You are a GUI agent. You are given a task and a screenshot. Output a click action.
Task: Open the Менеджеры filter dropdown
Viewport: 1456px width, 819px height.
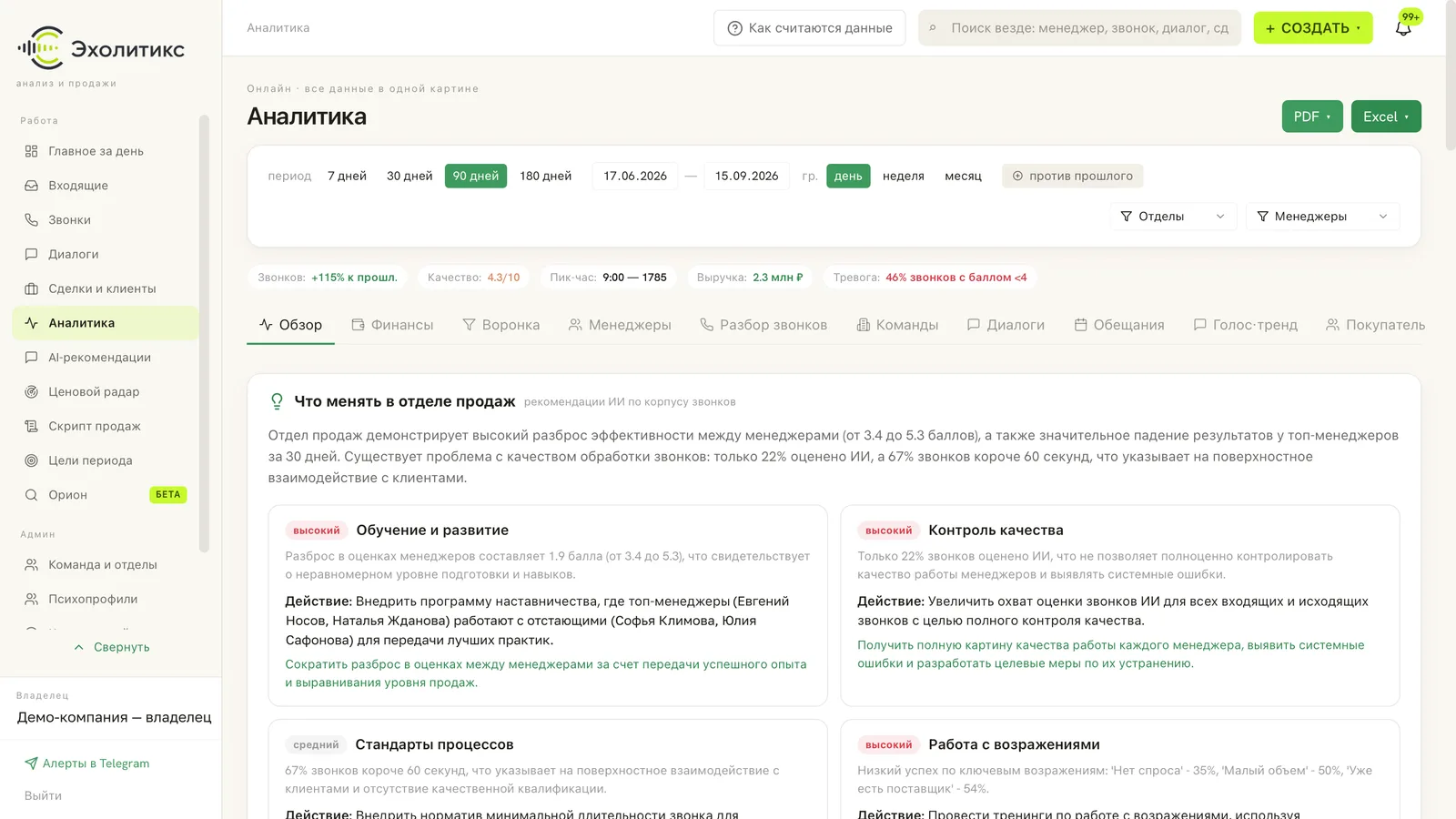pyautogui.click(x=1322, y=217)
